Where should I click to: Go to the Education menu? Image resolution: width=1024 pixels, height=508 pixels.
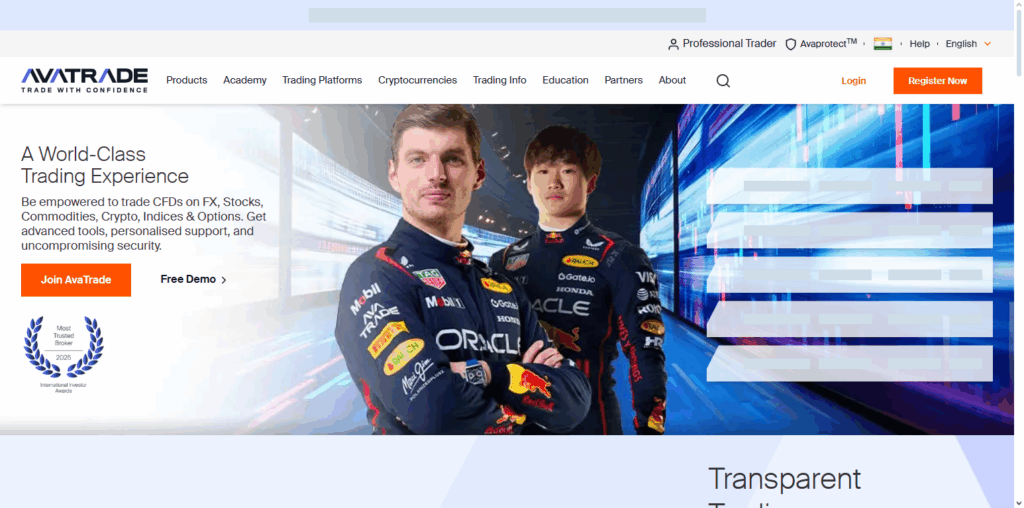click(565, 80)
